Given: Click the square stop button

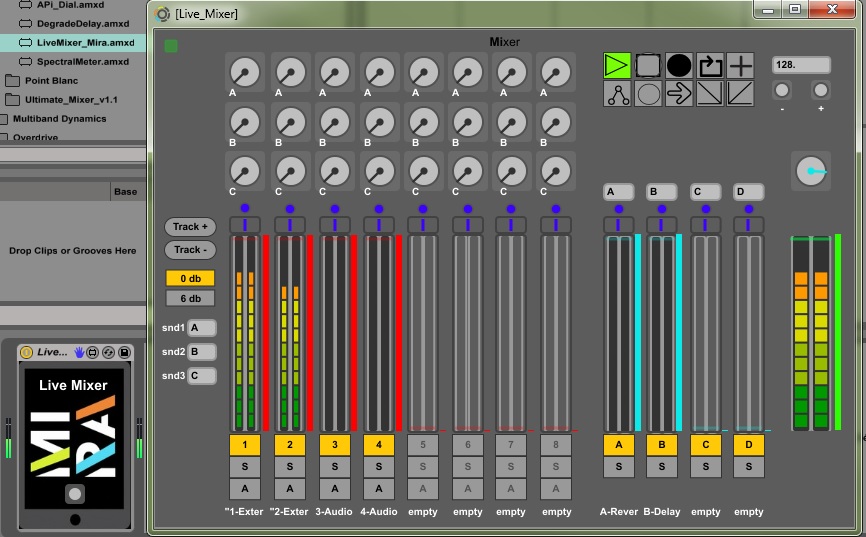Looking at the screenshot, I should 648,66.
